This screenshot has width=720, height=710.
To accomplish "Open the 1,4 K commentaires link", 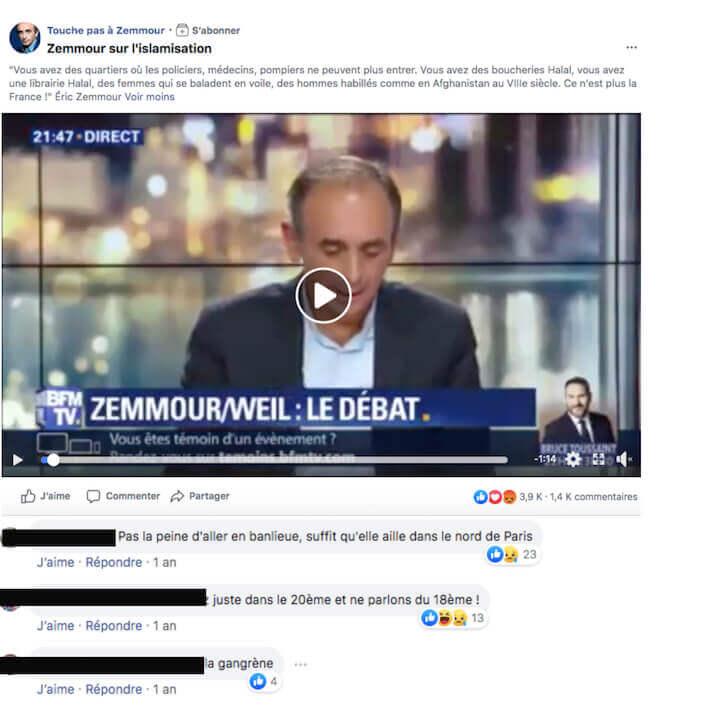I will click(593, 497).
